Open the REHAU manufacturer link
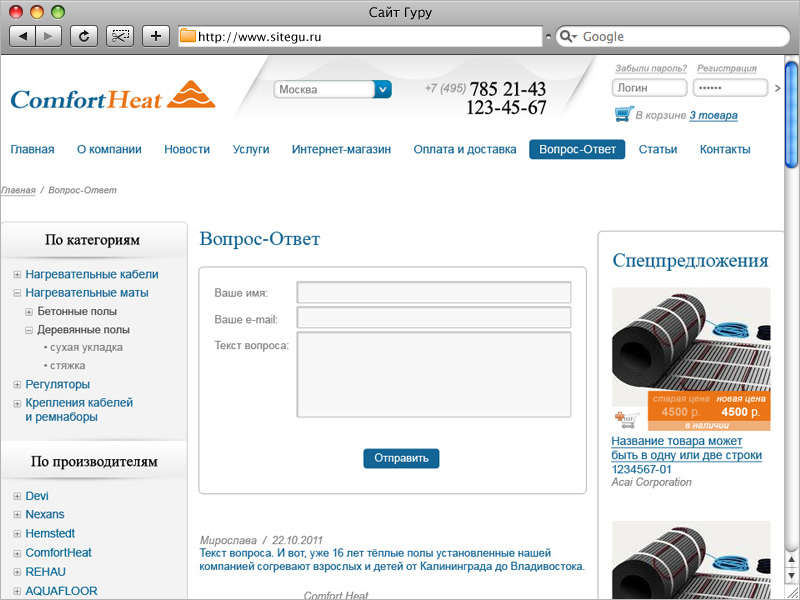This screenshot has width=800, height=600. [x=45, y=572]
